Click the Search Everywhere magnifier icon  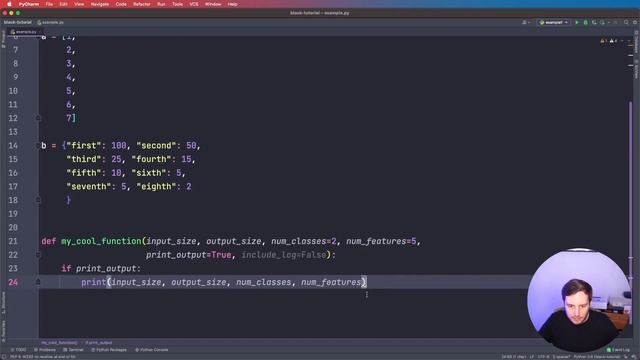[x=626, y=22]
